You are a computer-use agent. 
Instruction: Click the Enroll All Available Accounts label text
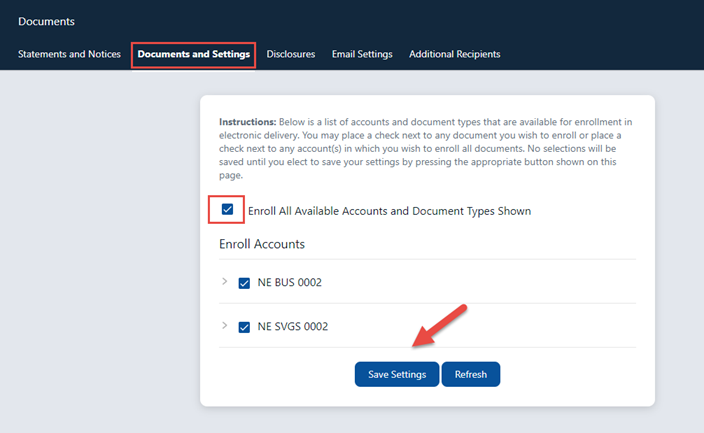389,211
